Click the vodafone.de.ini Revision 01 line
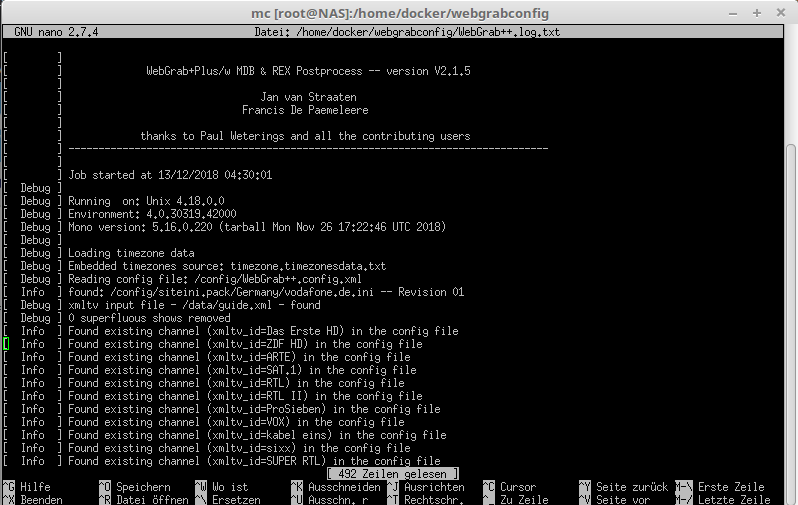 [266, 292]
